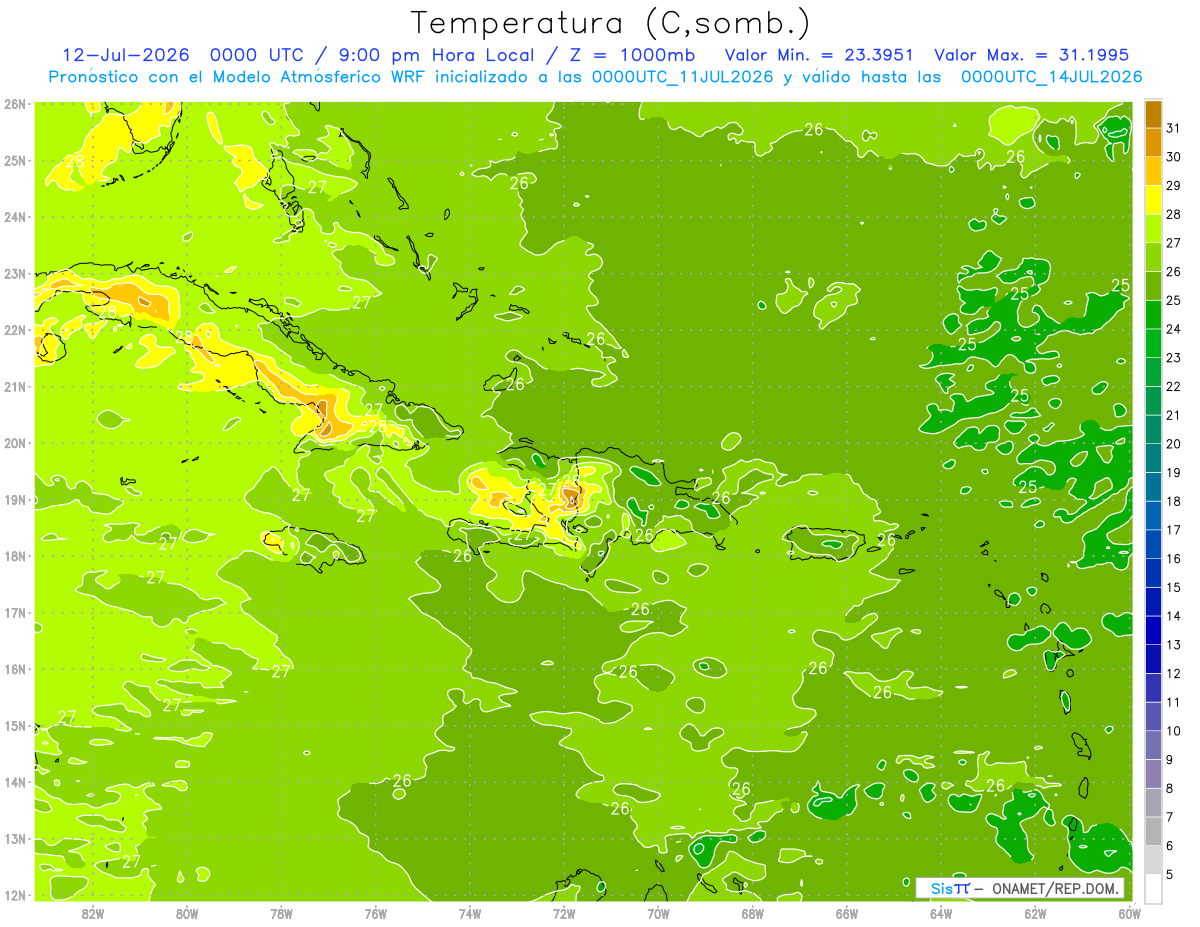
Task: Select the 'Z = 1000mb' level text
Action: point(632,55)
